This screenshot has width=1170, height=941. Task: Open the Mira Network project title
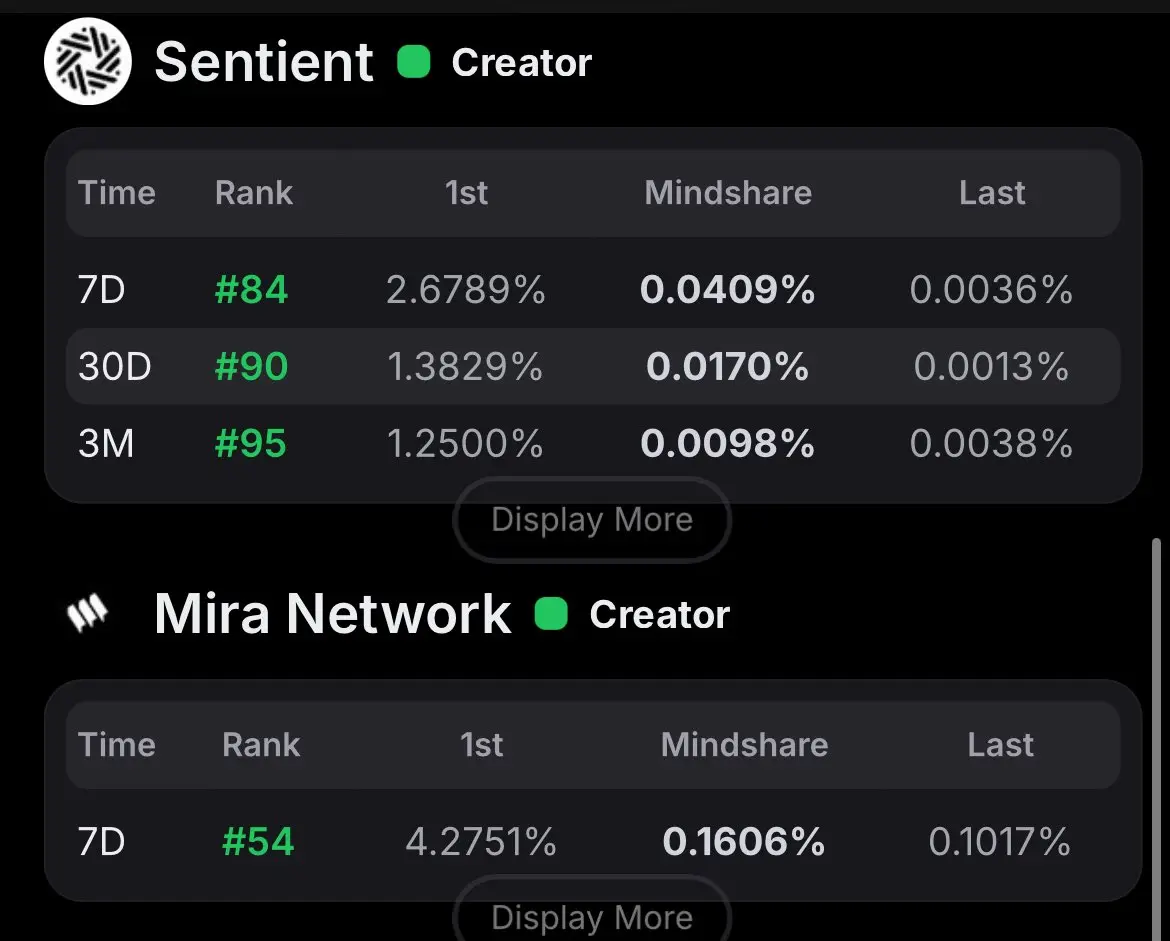coord(333,613)
